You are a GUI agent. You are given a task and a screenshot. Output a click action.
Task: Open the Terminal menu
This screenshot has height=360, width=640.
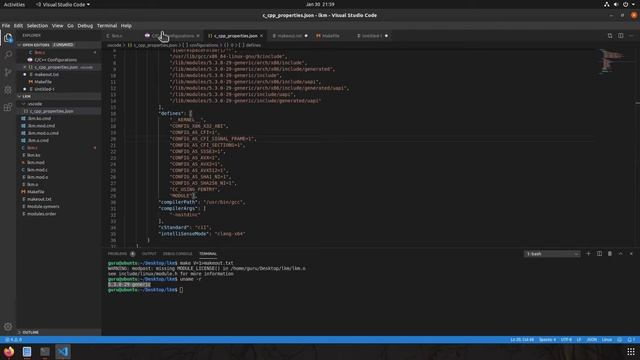point(107,25)
